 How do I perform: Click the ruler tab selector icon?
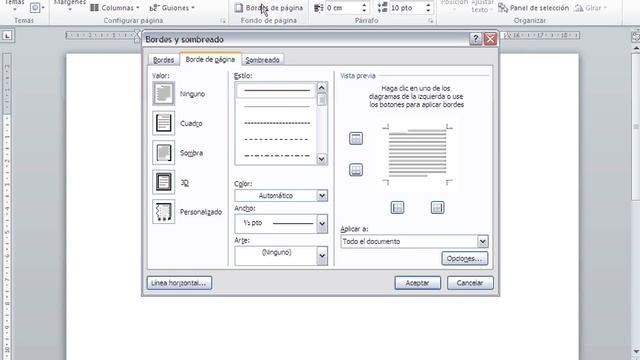click(7, 36)
